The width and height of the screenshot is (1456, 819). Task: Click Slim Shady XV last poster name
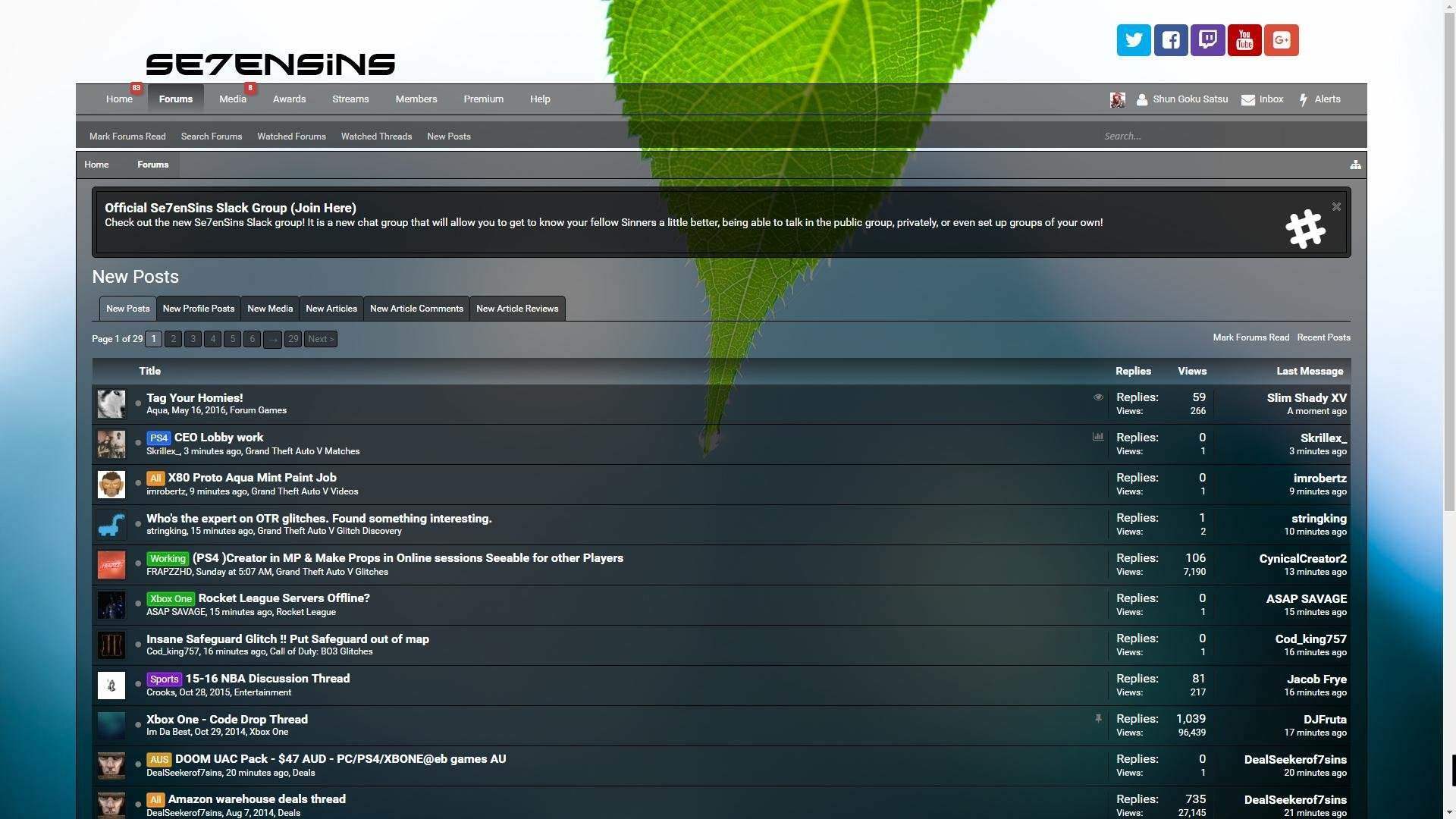tap(1307, 398)
